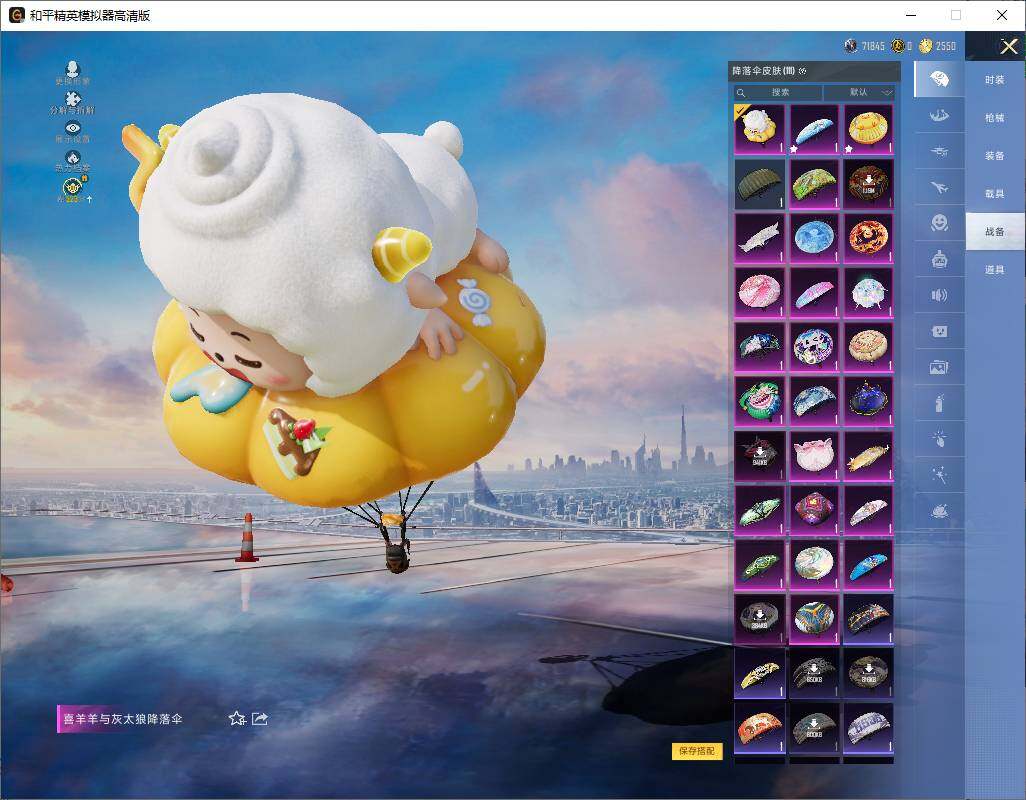Open the 道具 tab
Screen dimensions: 1026x800
pos(995,270)
